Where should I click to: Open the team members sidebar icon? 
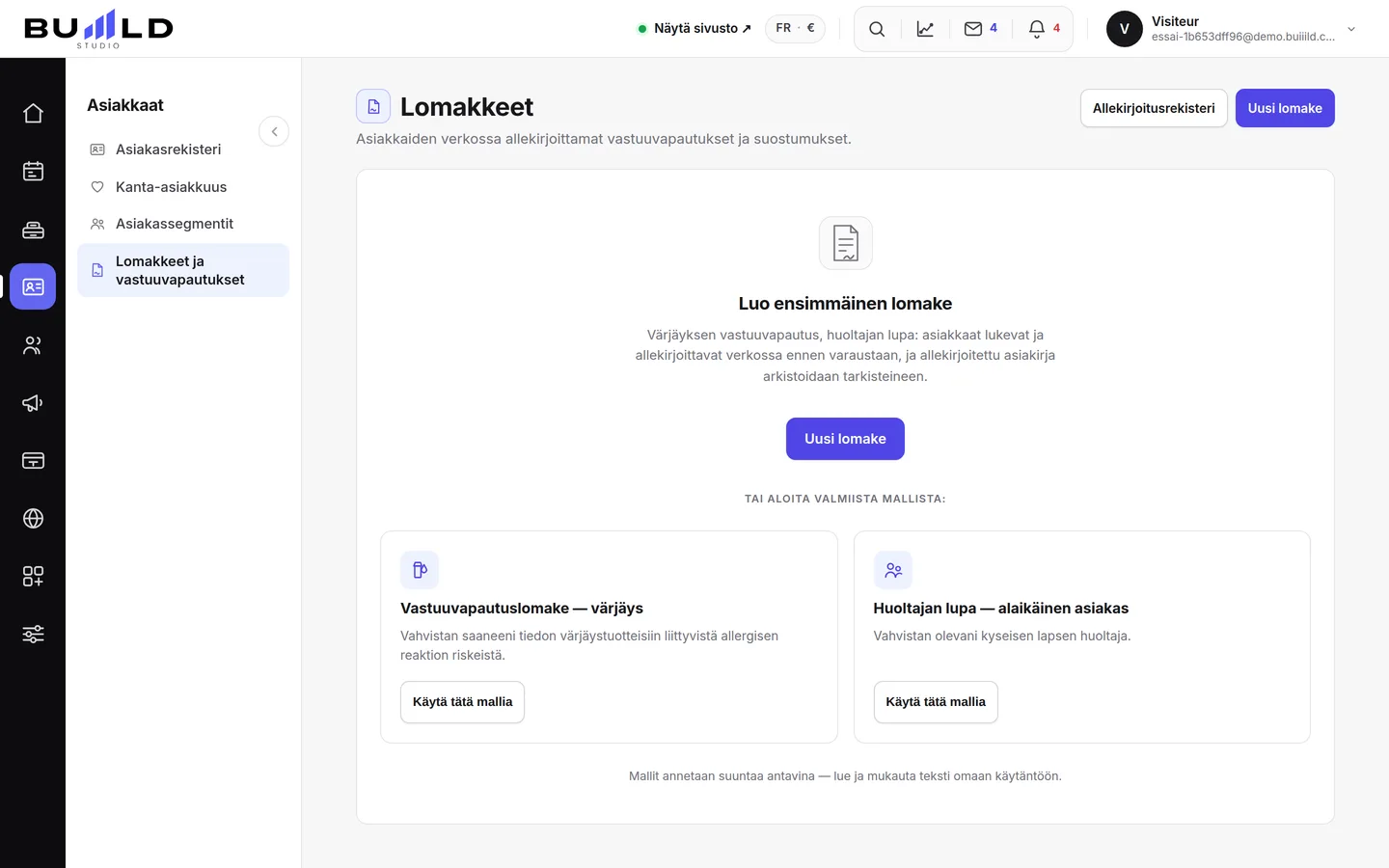33,345
